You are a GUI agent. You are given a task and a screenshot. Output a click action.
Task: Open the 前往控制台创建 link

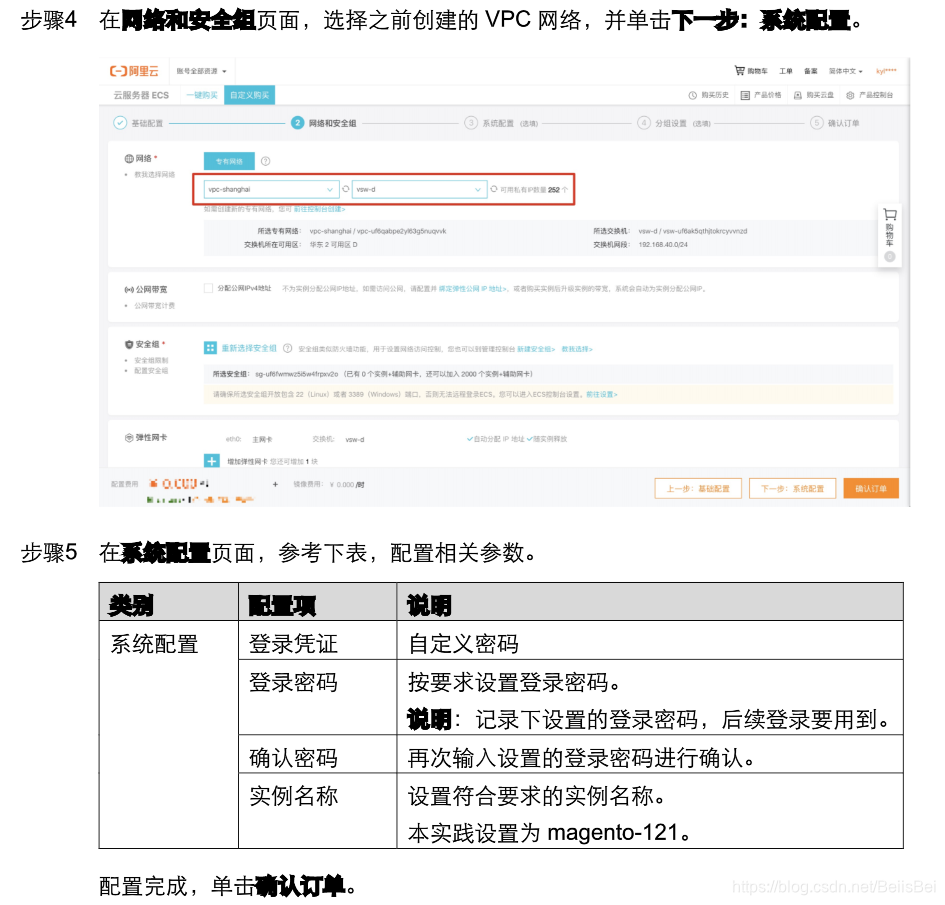(x=319, y=209)
